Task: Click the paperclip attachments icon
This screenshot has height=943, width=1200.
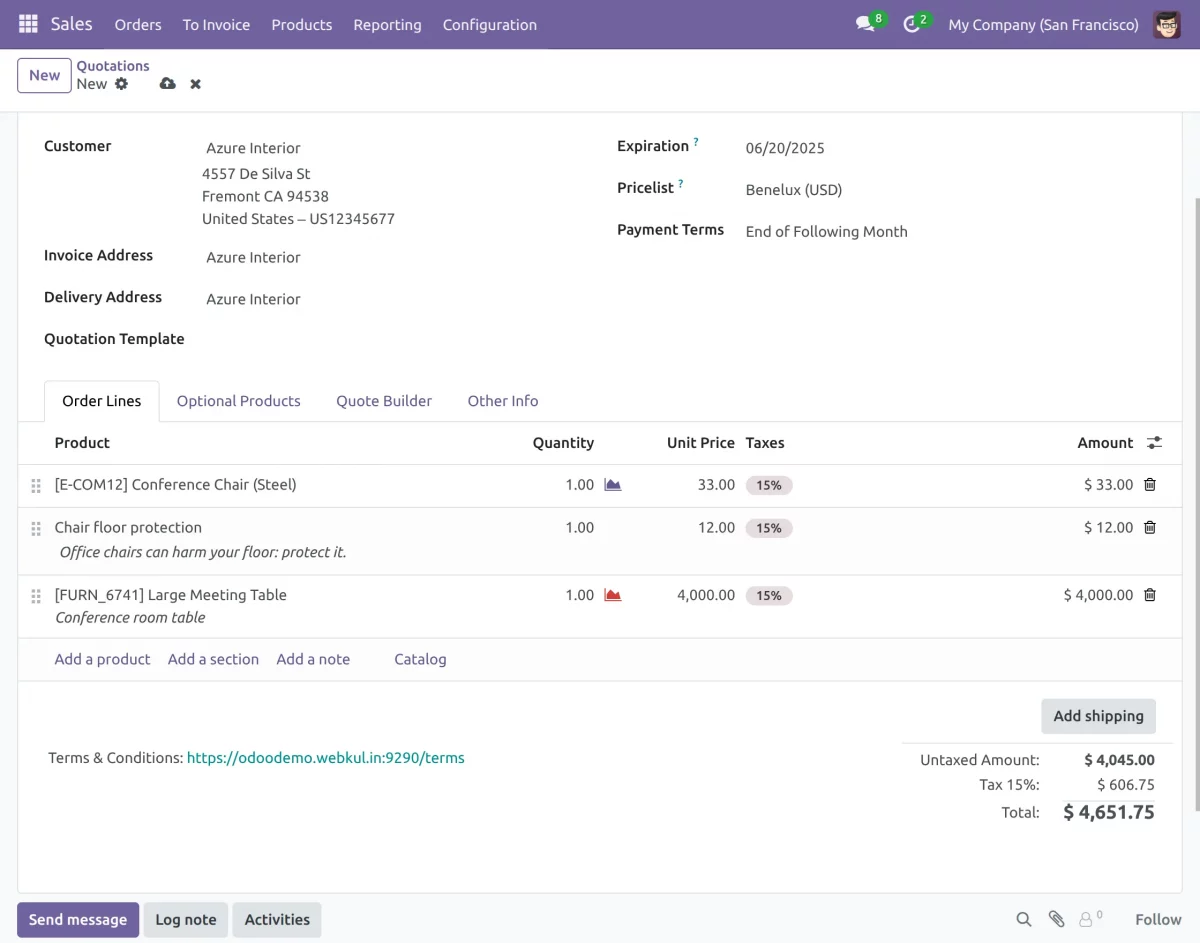Action: 1056,919
